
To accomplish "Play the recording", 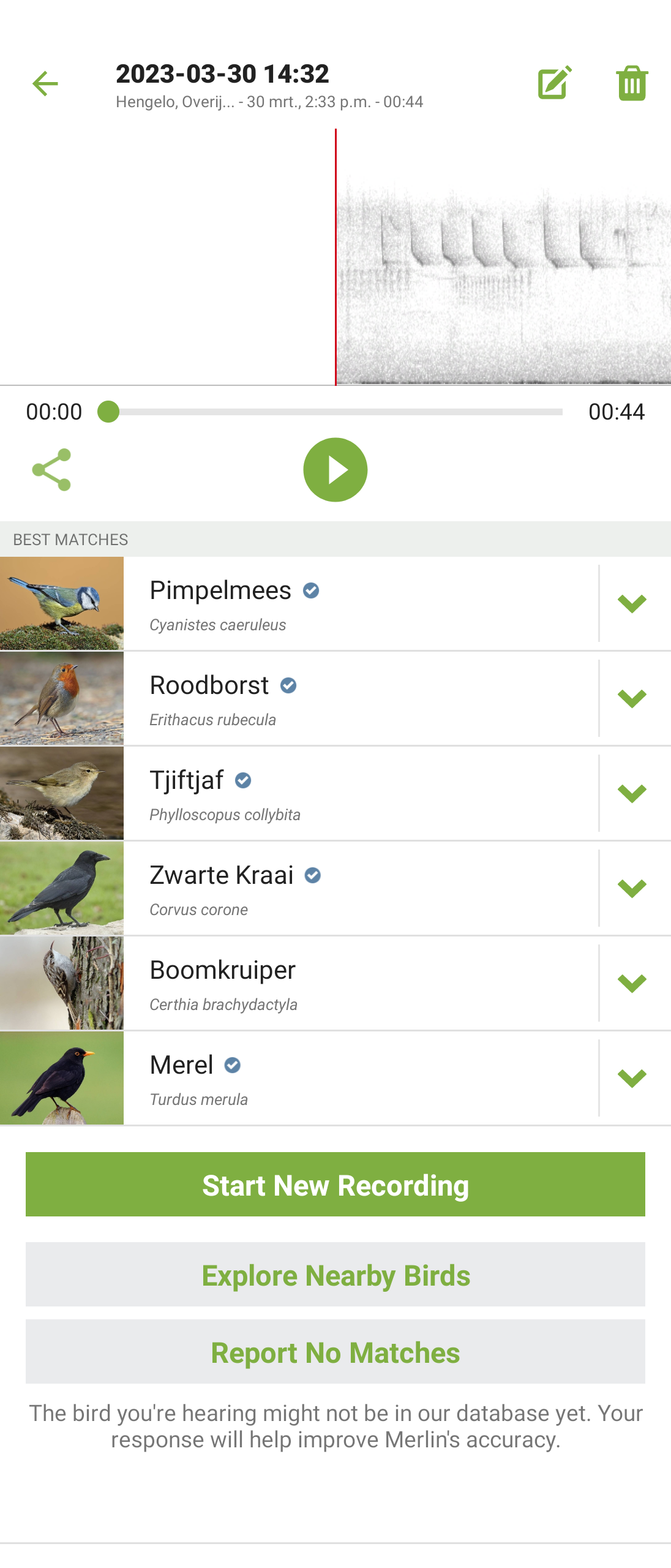I will tap(335, 470).
